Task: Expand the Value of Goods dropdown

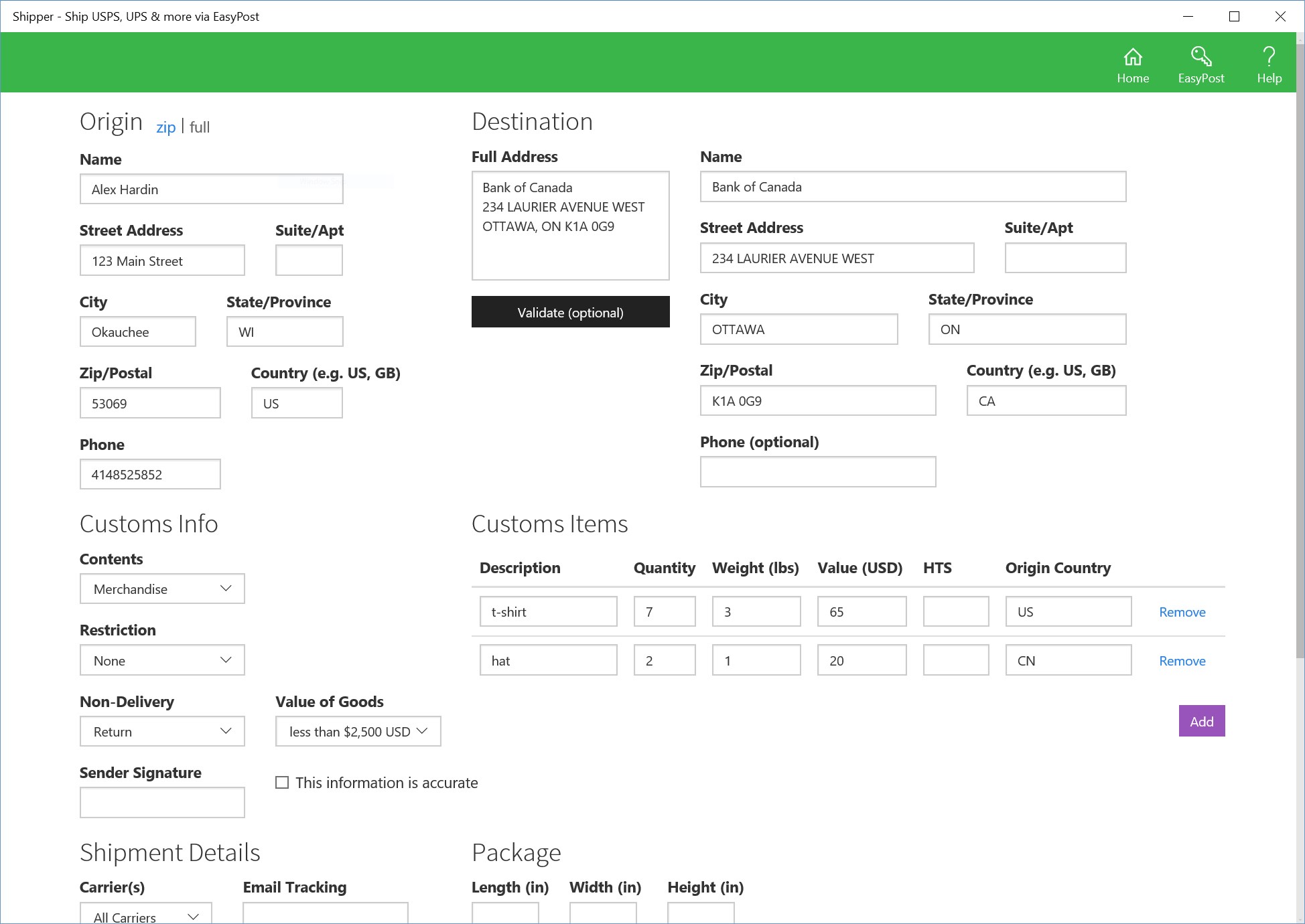Action: [x=358, y=732]
